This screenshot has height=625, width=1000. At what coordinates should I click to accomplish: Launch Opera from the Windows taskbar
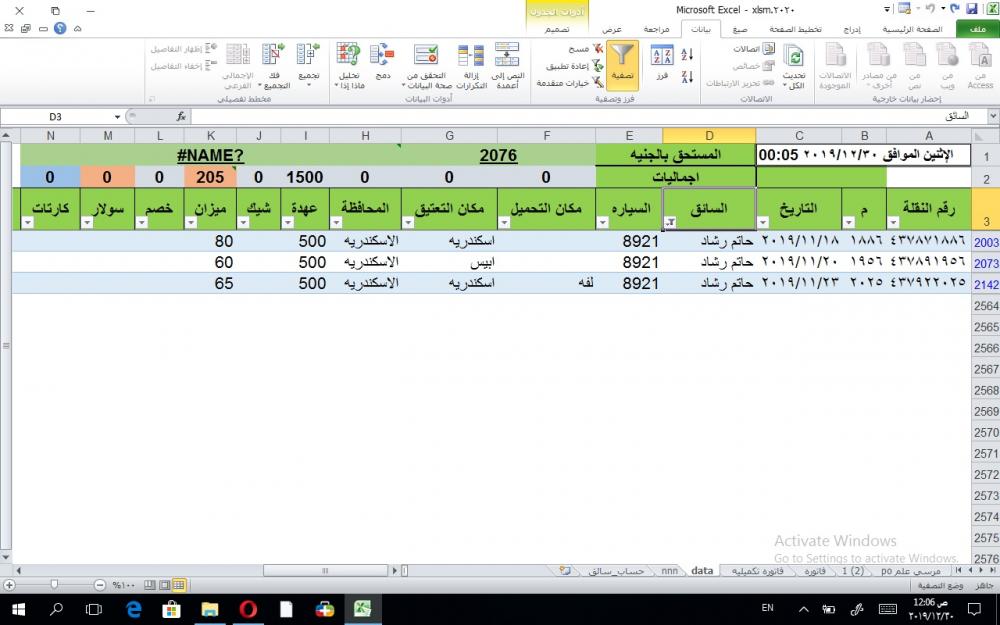coord(248,608)
